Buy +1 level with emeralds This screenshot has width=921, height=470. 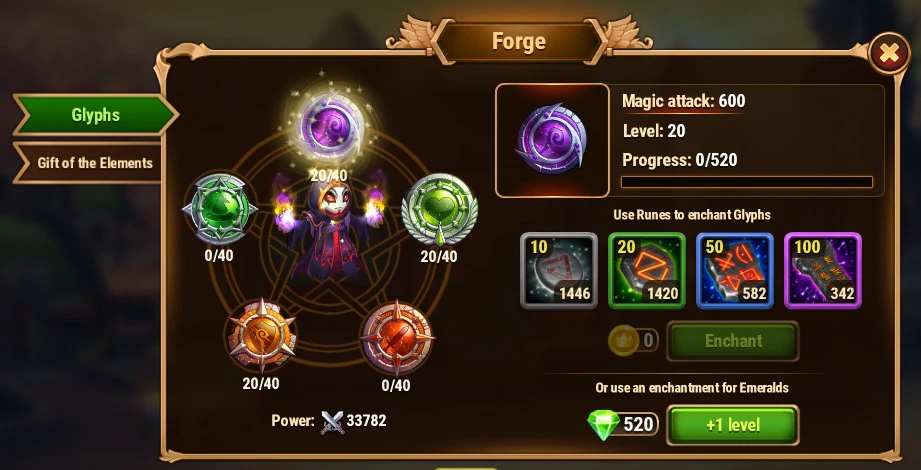(733, 425)
